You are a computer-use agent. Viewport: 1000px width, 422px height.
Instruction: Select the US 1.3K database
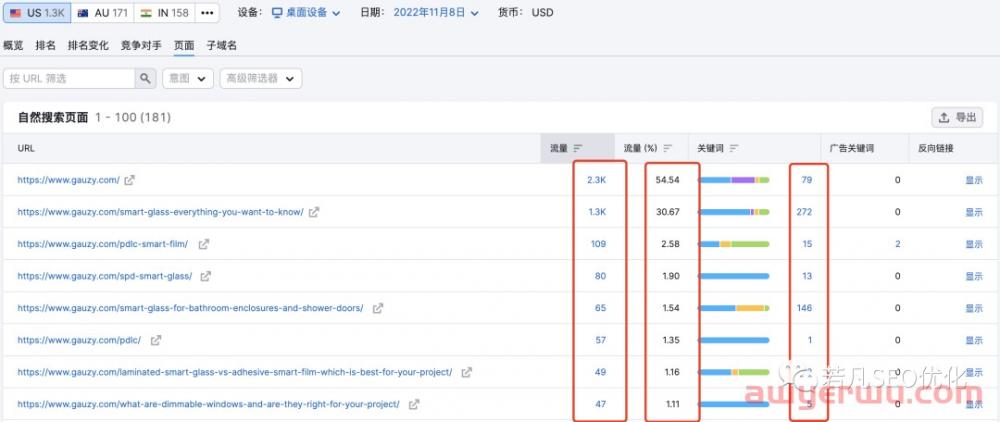[36, 13]
